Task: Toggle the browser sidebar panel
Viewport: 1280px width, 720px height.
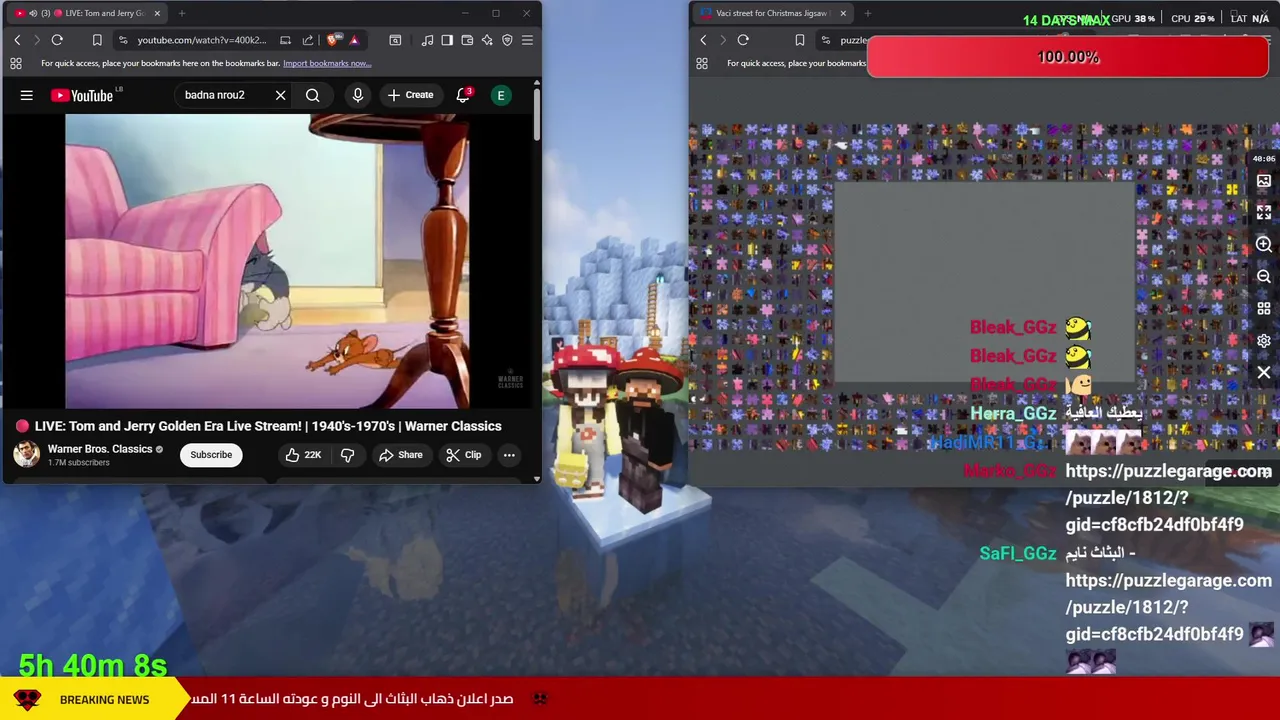Action: click(x=447, y=40)
